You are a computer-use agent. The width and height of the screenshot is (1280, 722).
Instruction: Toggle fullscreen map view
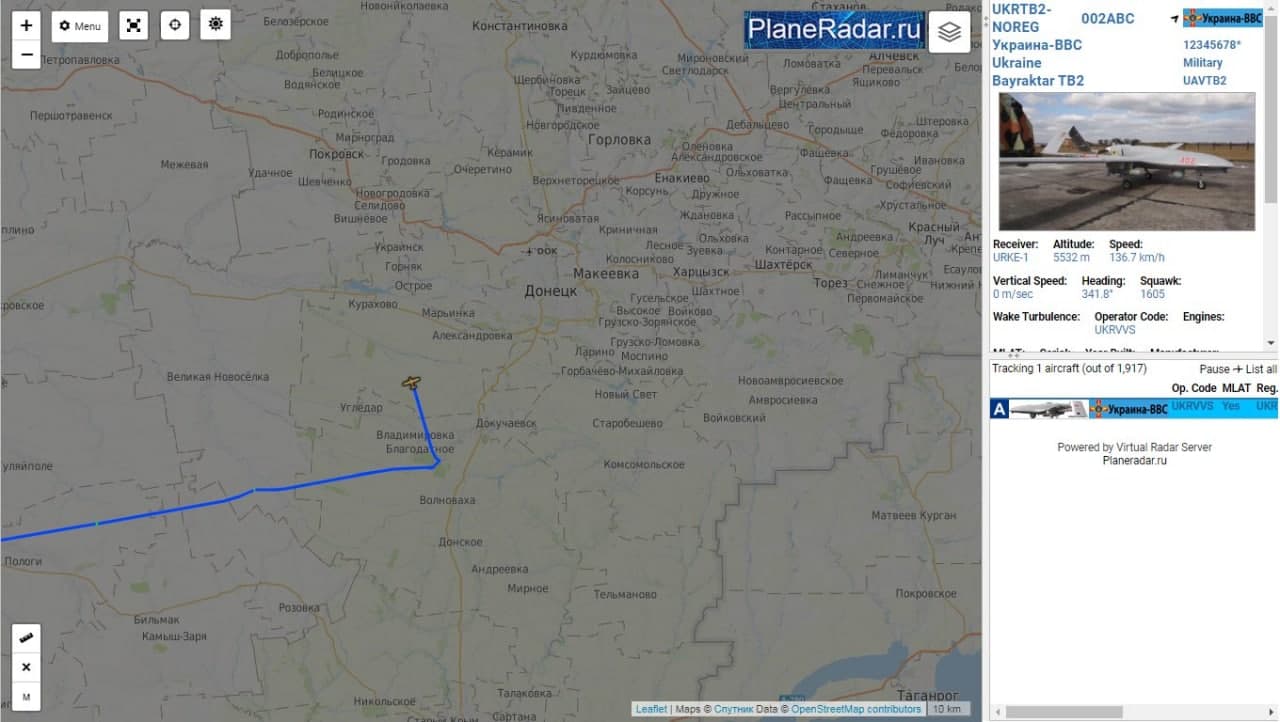[134, 25]
